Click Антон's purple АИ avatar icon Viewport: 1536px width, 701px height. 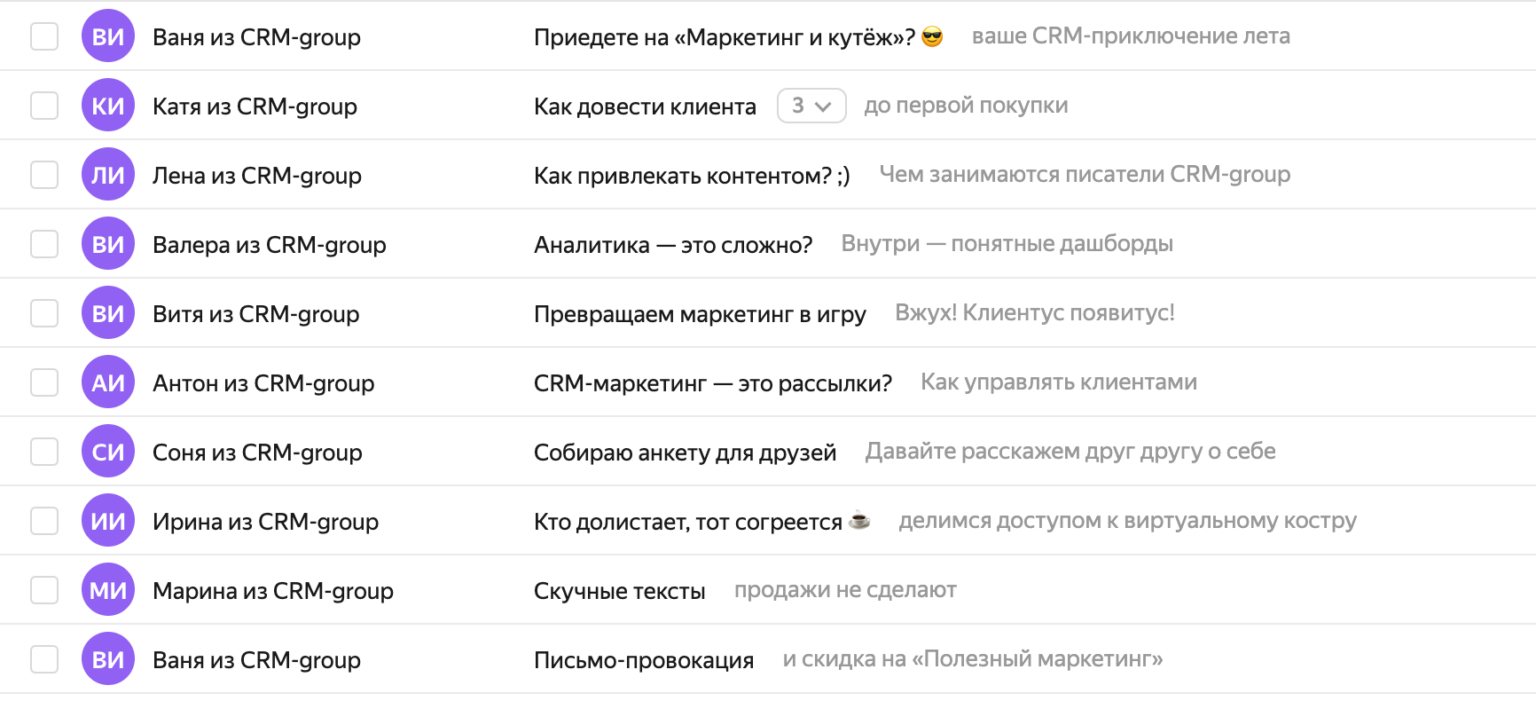pyautogui.click(x=108, y=383)
